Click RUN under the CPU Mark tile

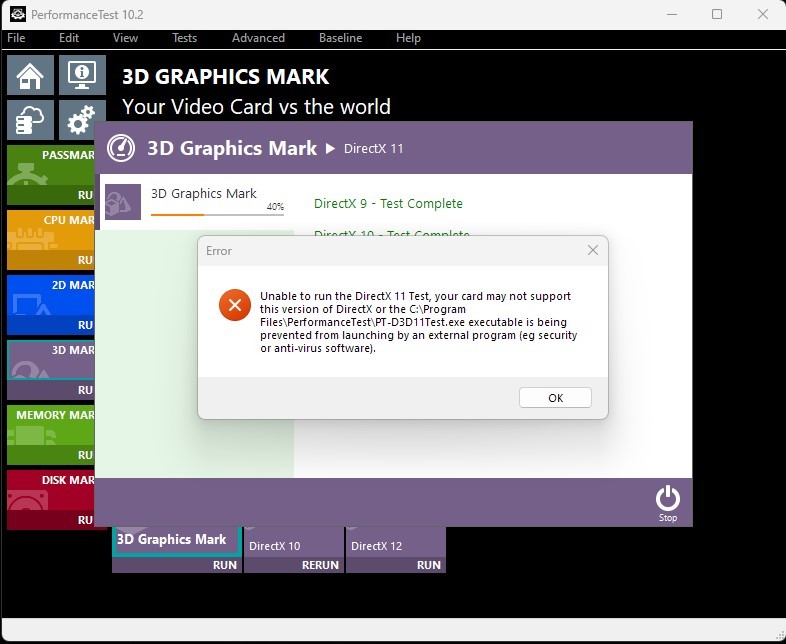pyautogui.click(x=85, y=260)
